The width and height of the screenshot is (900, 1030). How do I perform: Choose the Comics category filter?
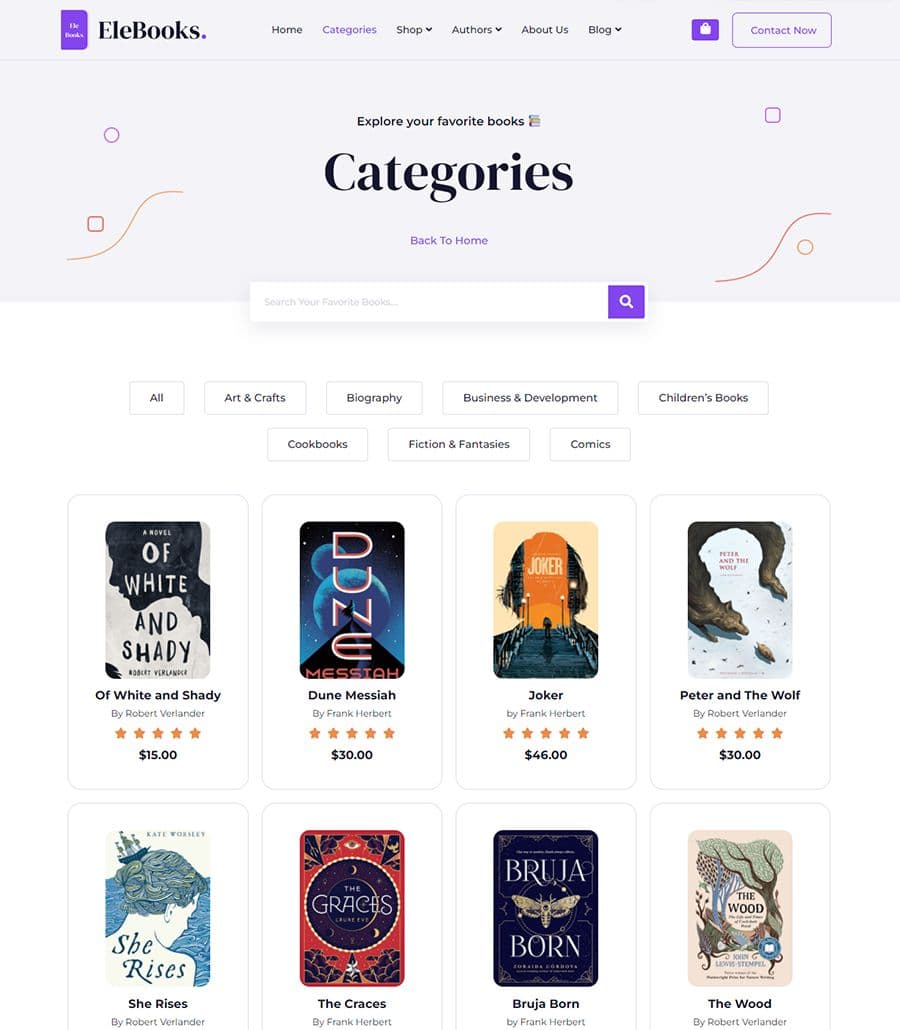tap(590, 444)
